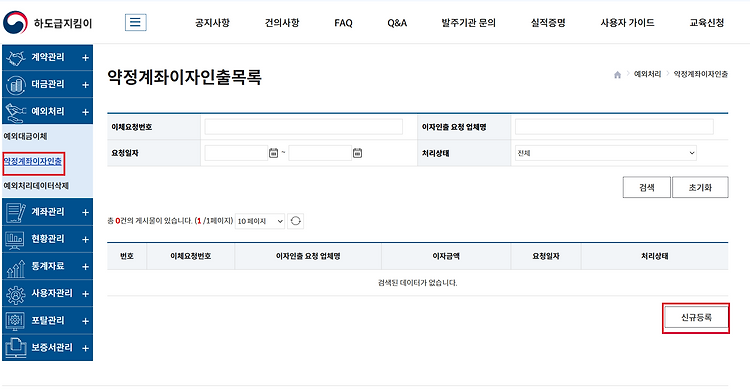The height and width of the screenshot is (390, 750).
Task: Open 사용자 가이드 in top navigation
Action: click(628, 22)
